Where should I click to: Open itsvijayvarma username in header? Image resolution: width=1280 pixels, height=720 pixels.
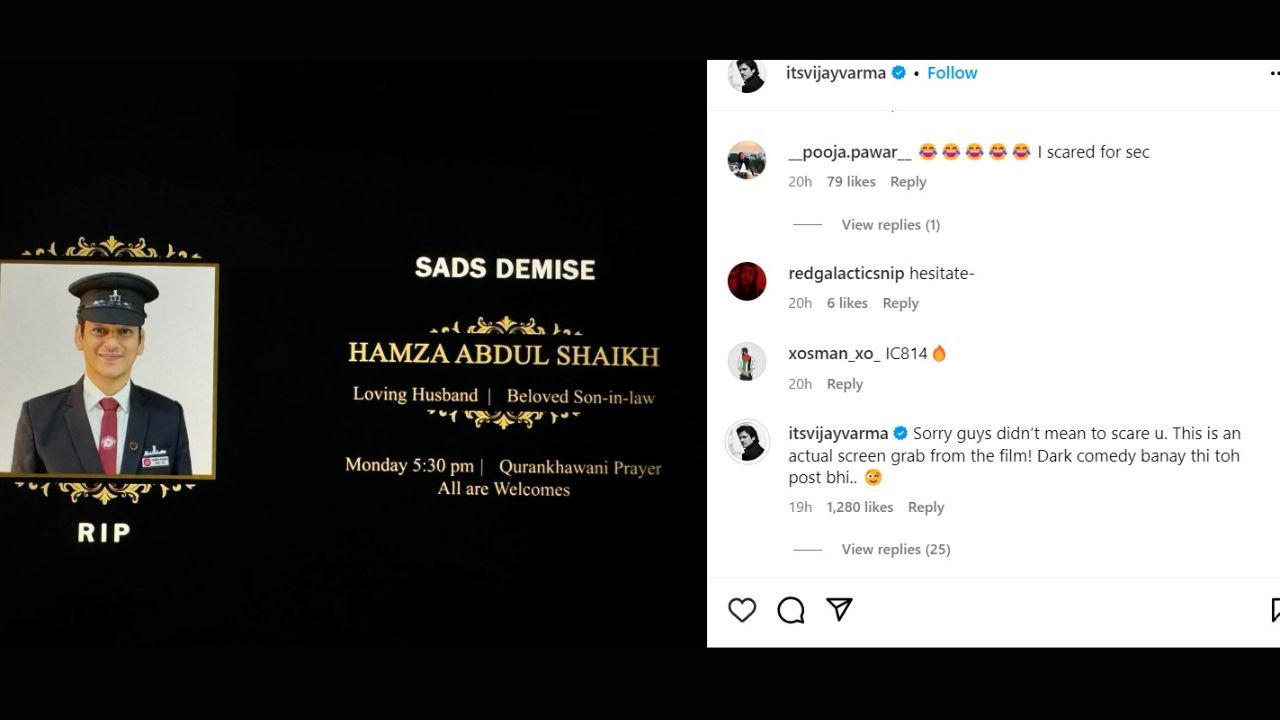[836, 73]
